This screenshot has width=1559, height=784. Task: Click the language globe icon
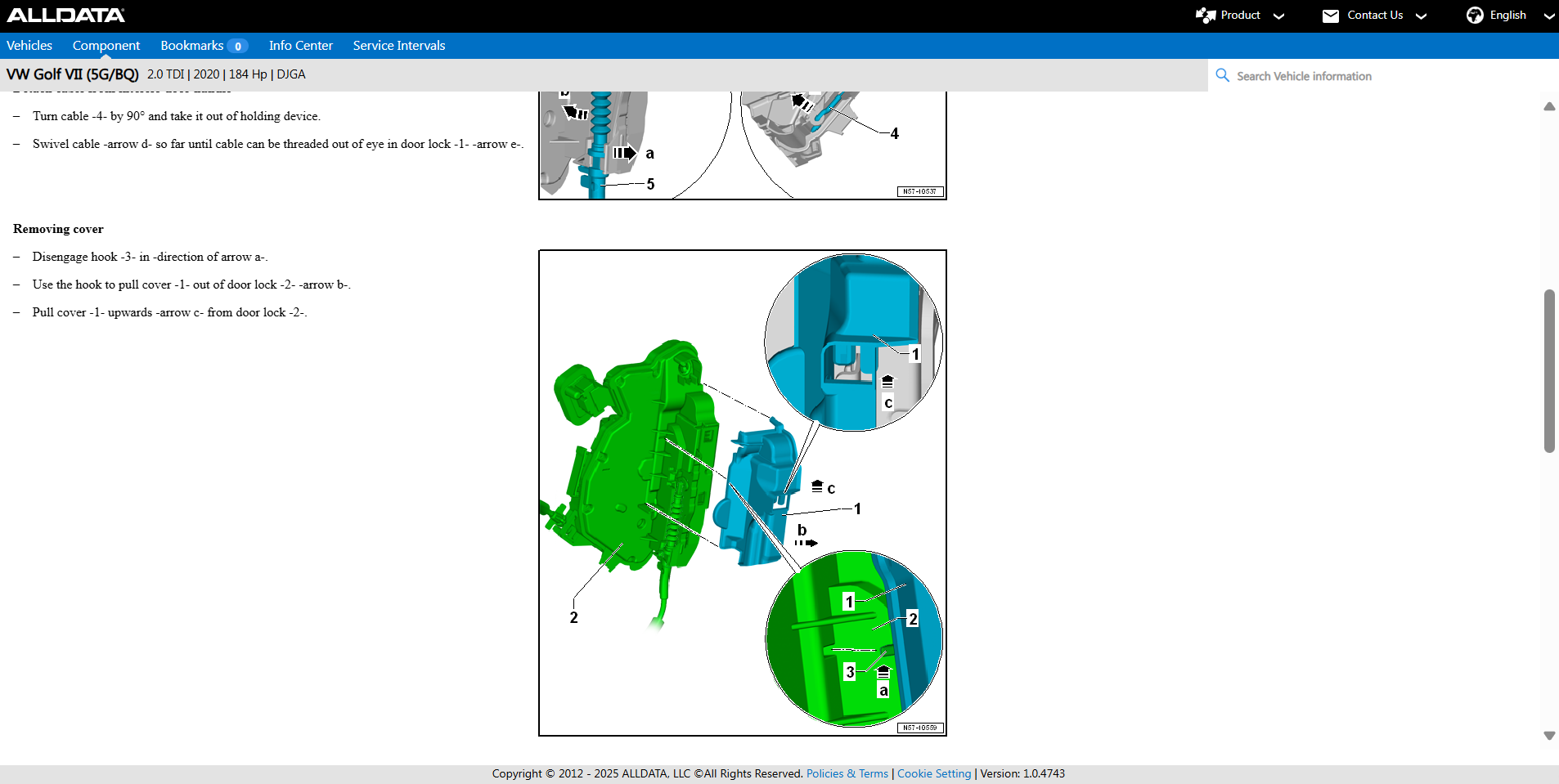pos(1474,16)
